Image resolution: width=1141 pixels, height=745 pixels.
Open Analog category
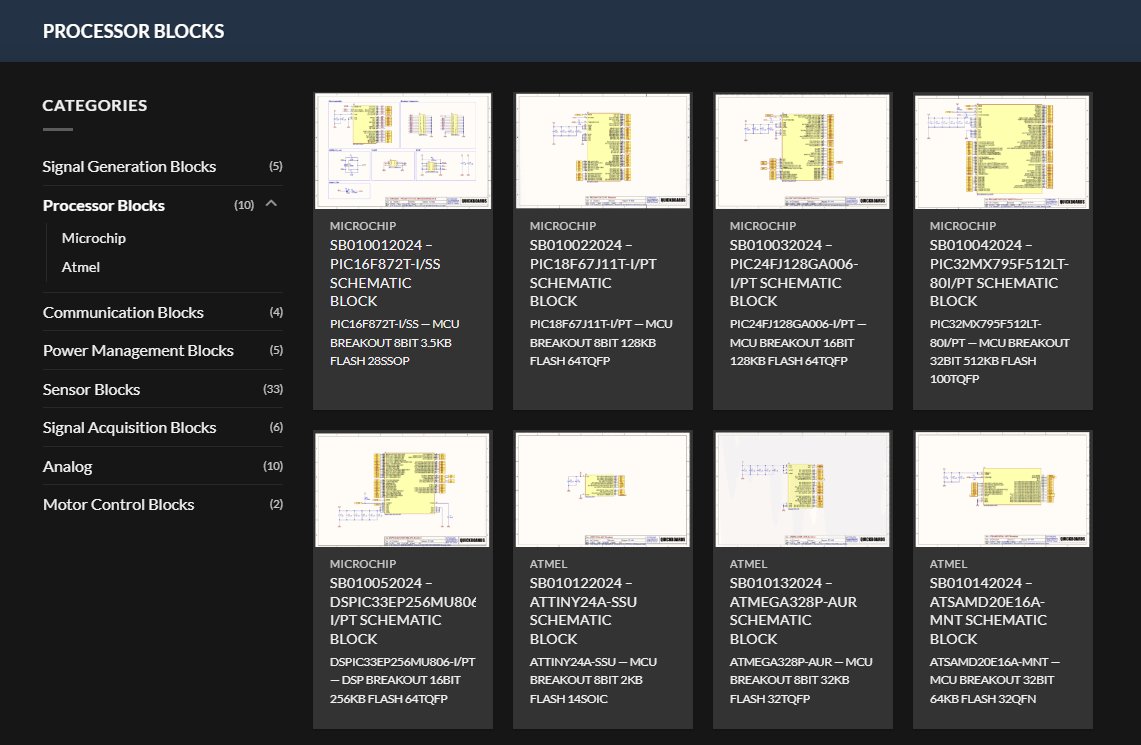tap(67, 466)
